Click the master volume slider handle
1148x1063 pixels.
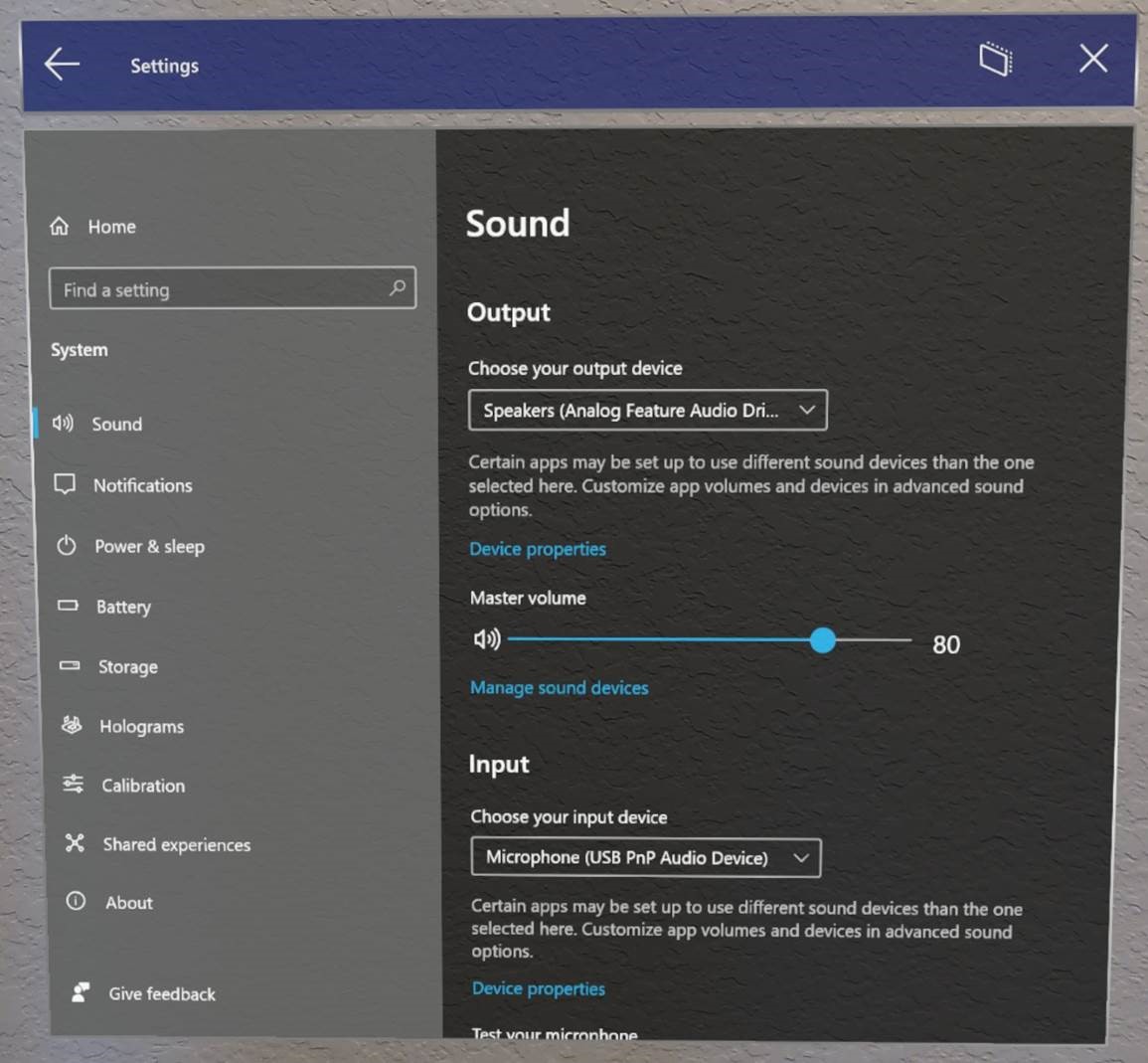[822, 640]
